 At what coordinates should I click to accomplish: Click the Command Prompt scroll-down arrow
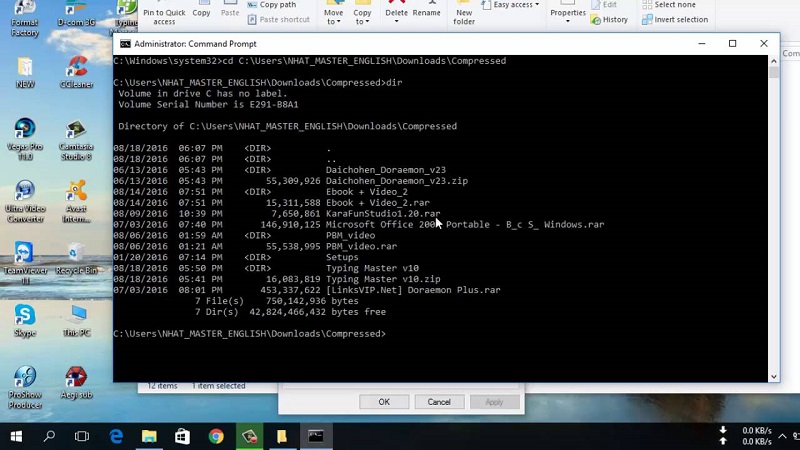coord(773,377)
